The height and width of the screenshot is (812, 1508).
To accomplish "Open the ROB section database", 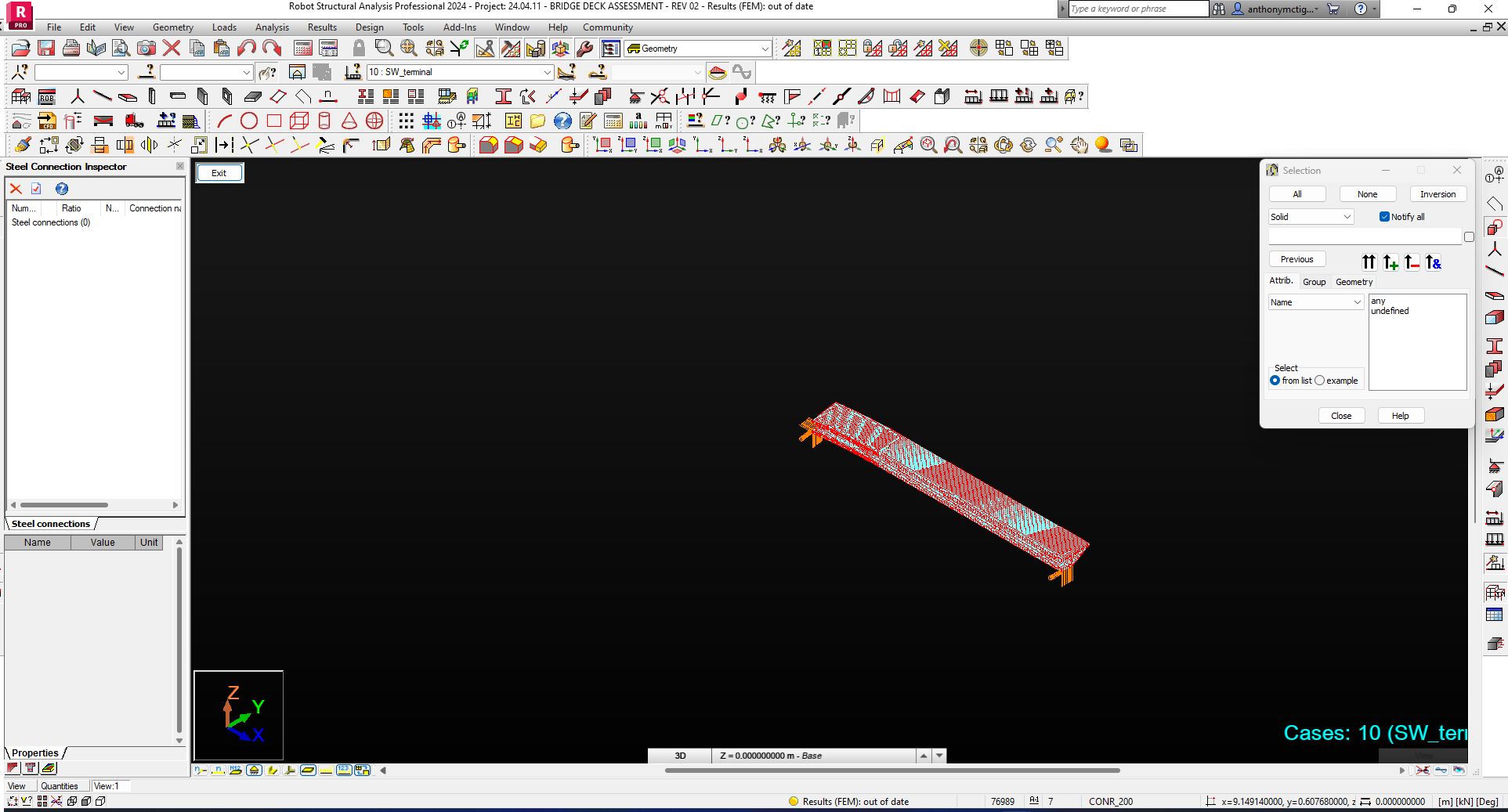I will 47,97.
